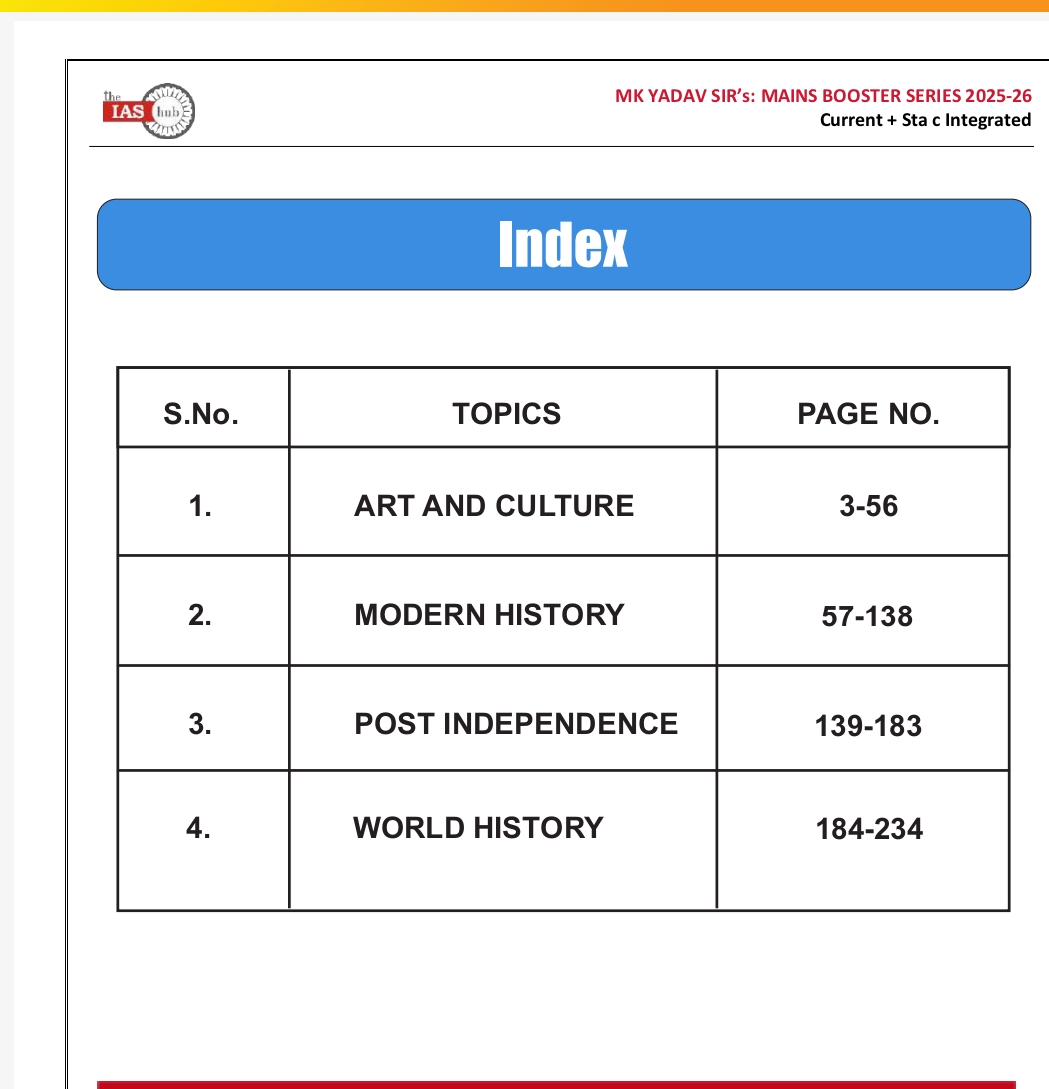Jump to page range 184-234
1049x1089 pixels.
point(868,829)
